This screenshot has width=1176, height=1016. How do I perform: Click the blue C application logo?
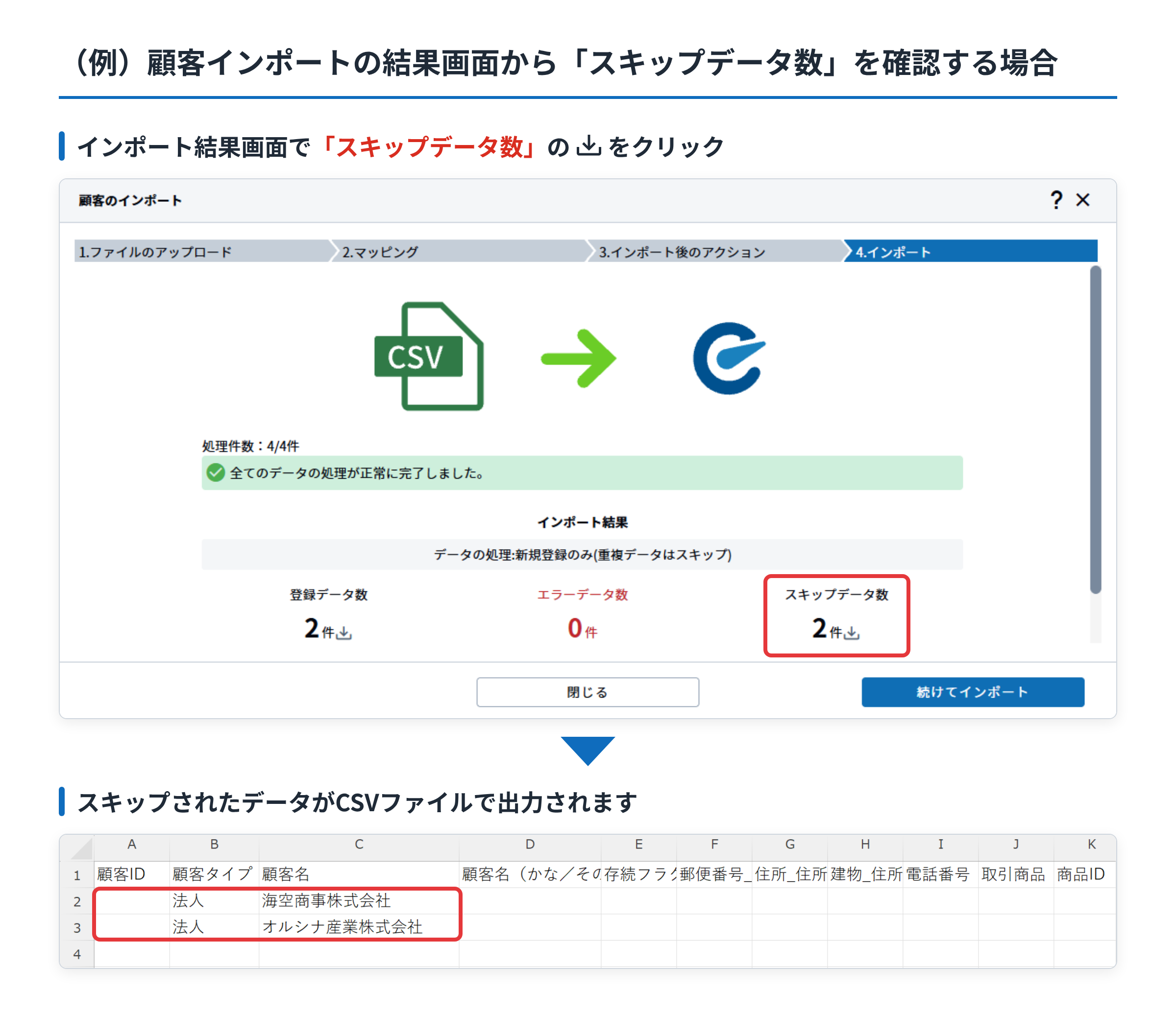(x=729, y=358)
